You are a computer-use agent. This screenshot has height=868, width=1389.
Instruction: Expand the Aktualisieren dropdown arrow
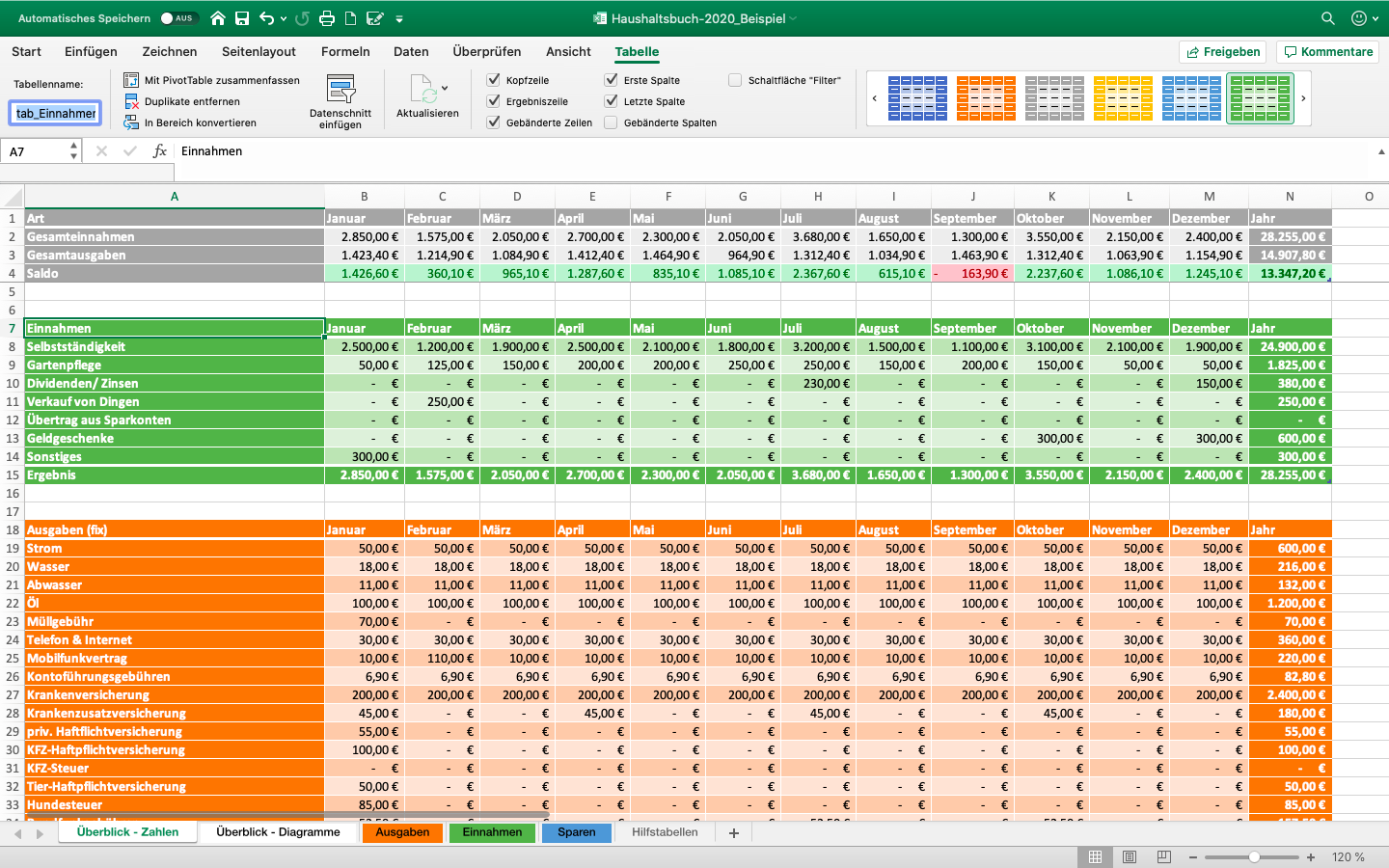[445, 89]
